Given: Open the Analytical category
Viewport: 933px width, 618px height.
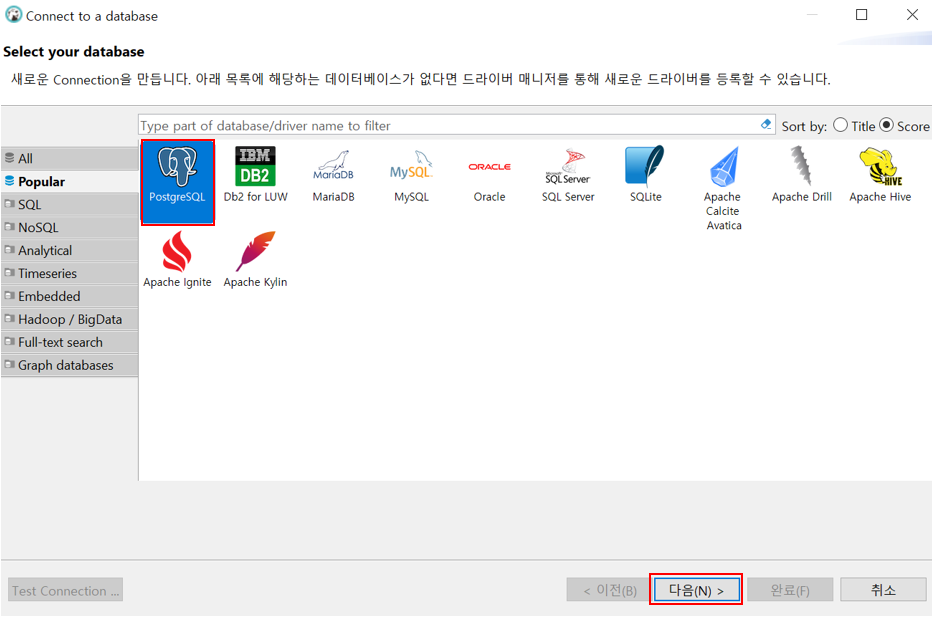Looking at the screenshot, I should coord(70,250).
